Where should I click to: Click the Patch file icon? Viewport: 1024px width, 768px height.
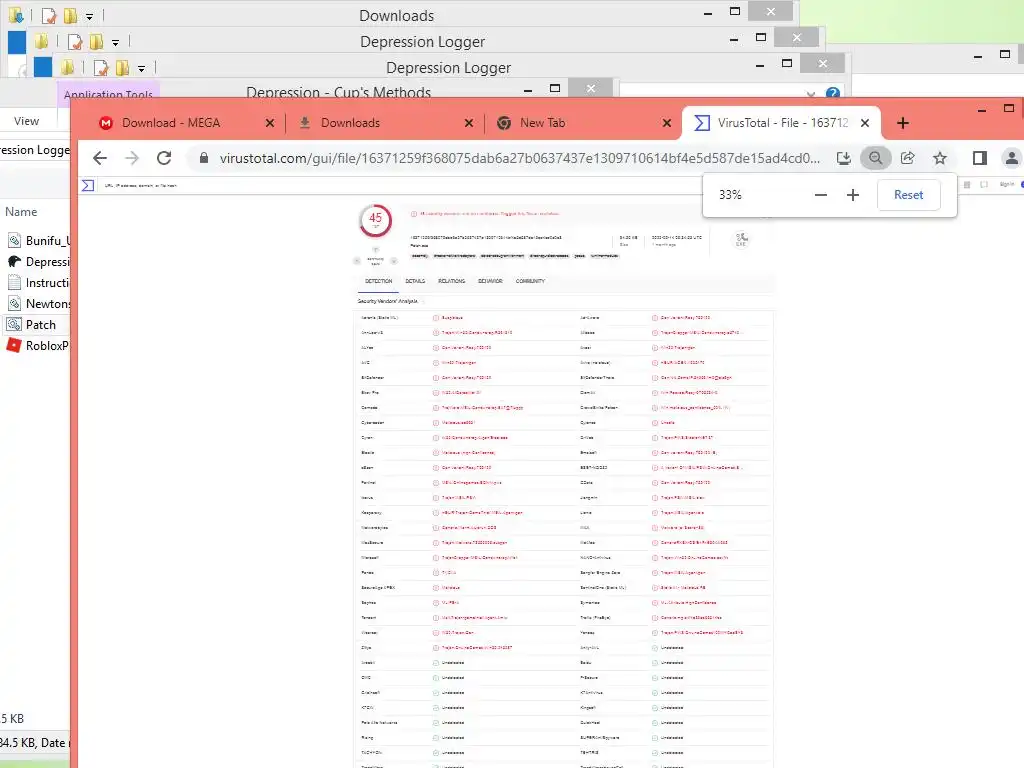14,324
